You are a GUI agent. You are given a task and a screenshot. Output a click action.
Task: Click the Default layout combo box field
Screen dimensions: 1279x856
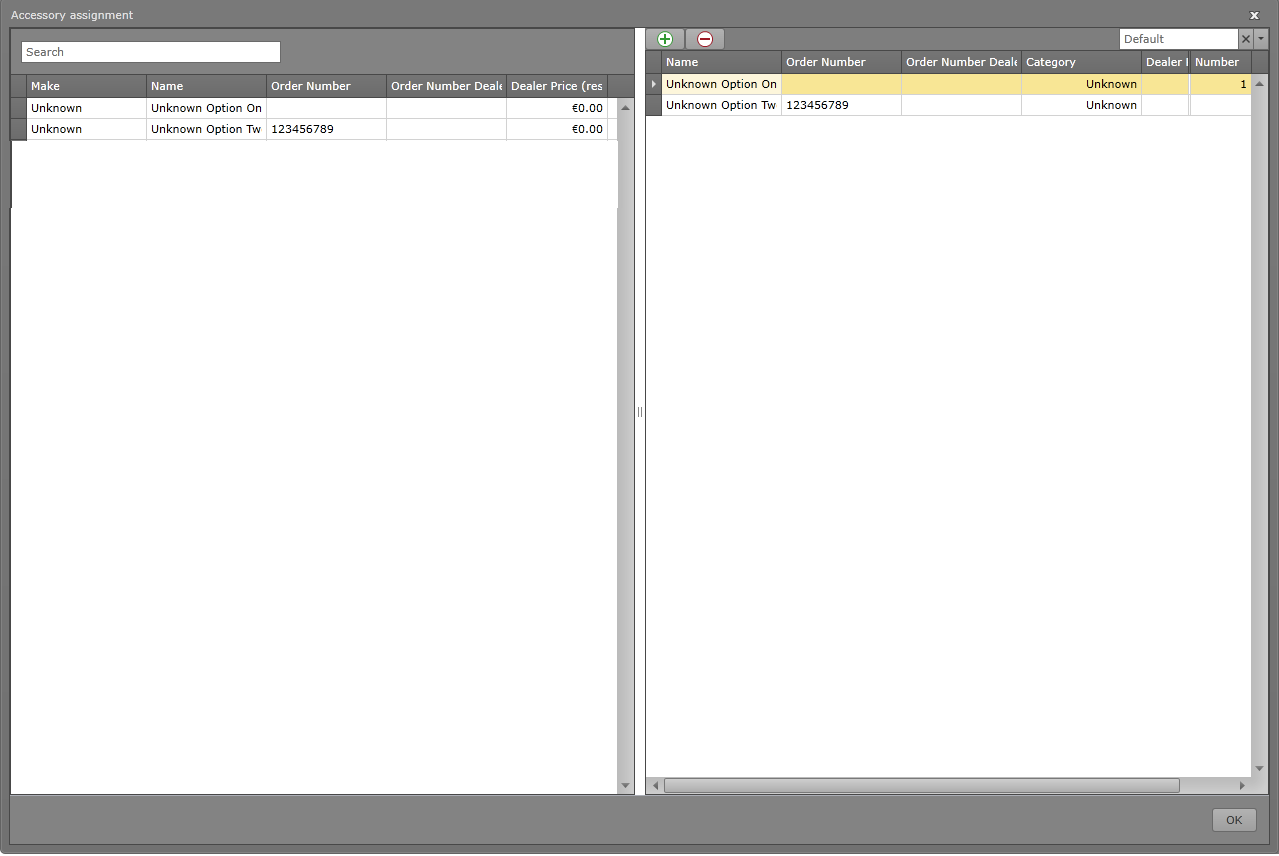pyautogui.click(x=1179, y=39)
